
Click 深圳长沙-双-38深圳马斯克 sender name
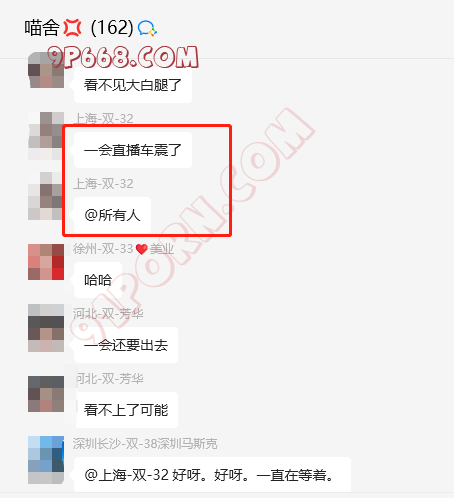pos(145,444)
